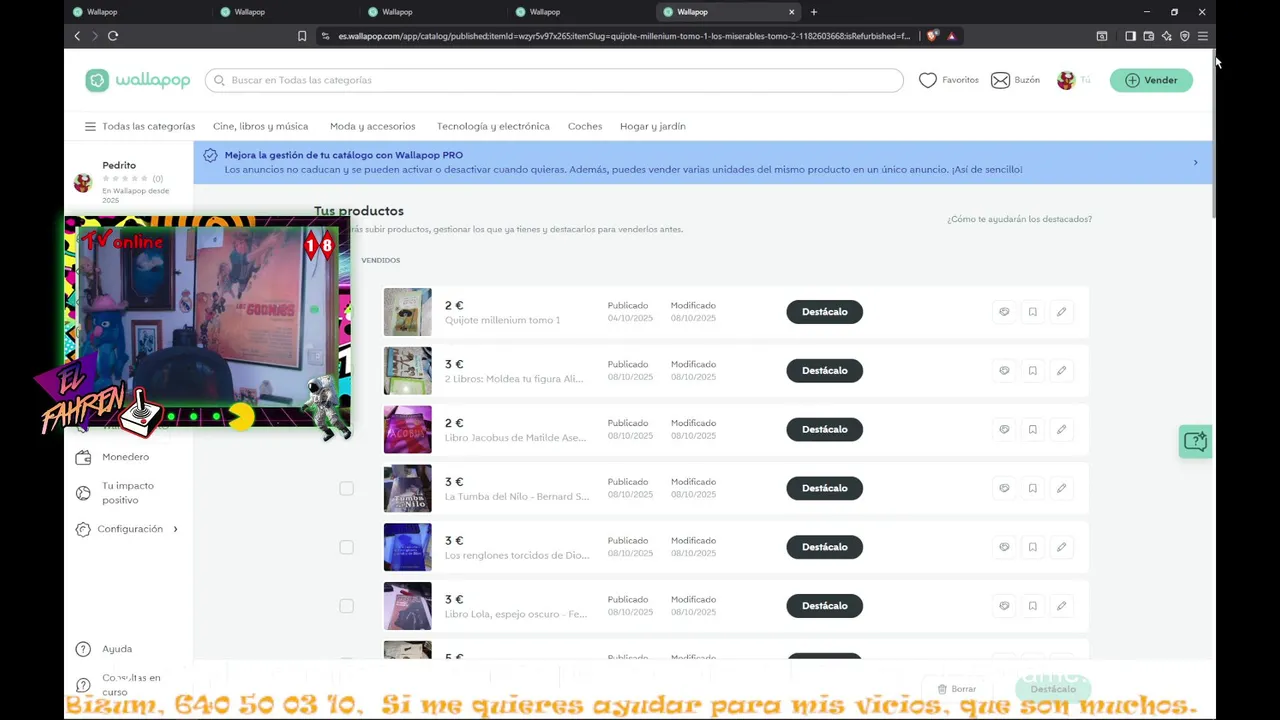
Task: Click pencil edit icon on Libro Lola row
Action: point(1061,606)
